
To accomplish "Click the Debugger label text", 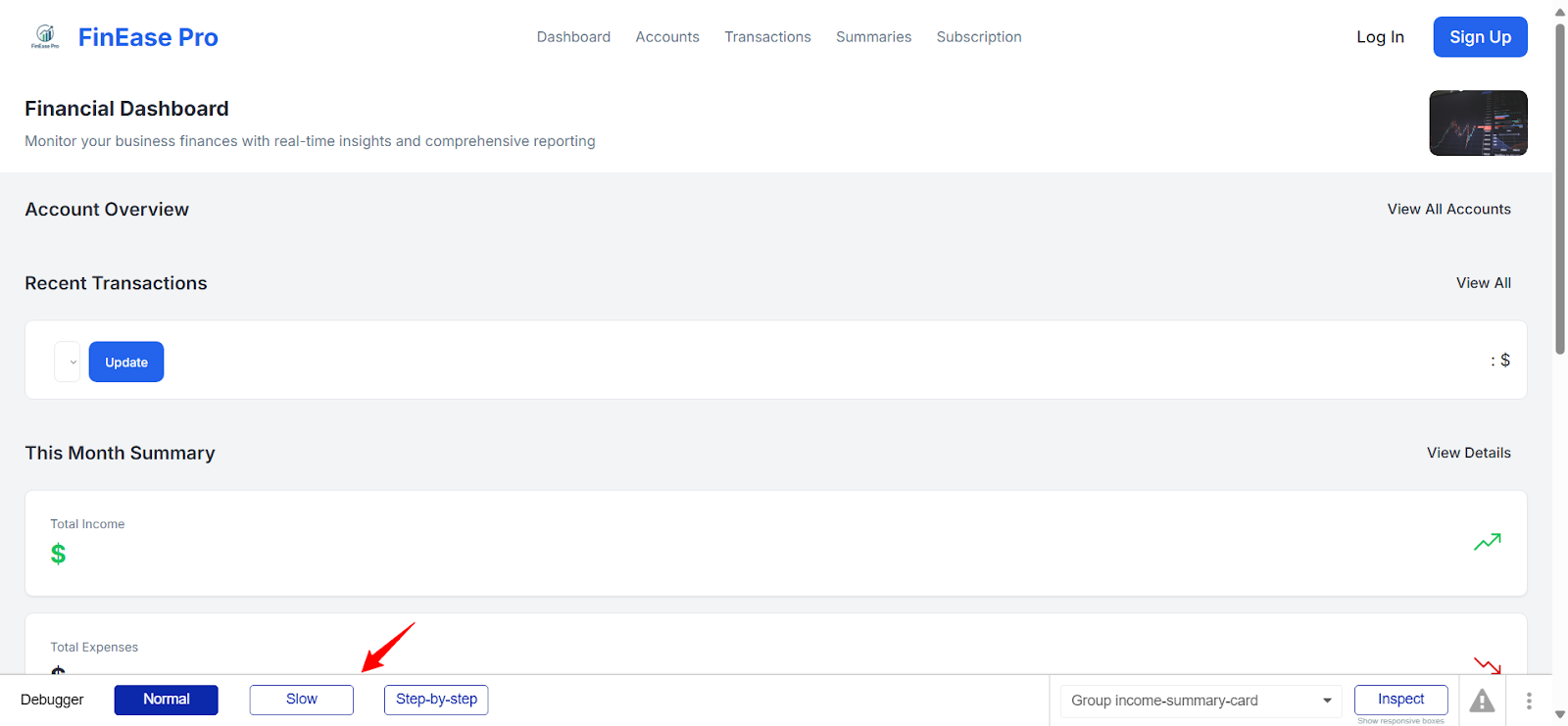I will coord(52,700).
